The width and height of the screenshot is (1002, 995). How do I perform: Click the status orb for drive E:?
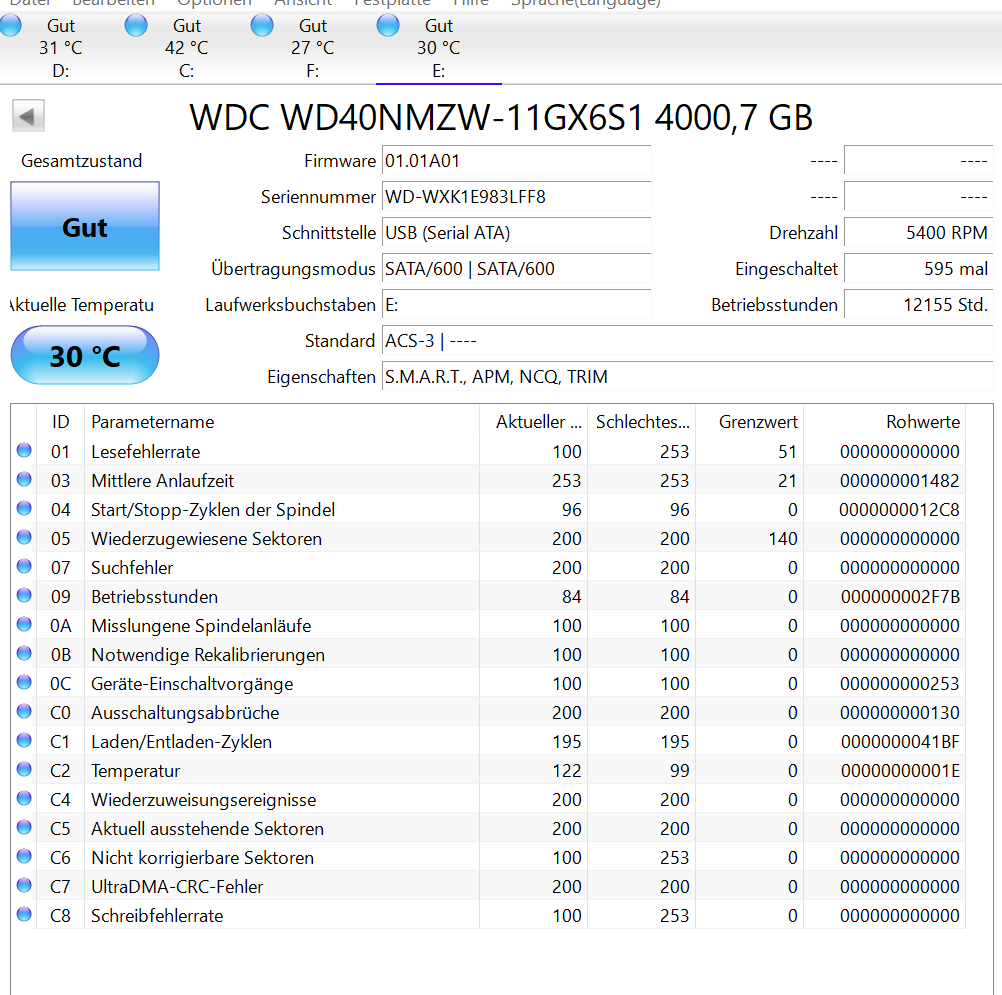tap(387, 26)
